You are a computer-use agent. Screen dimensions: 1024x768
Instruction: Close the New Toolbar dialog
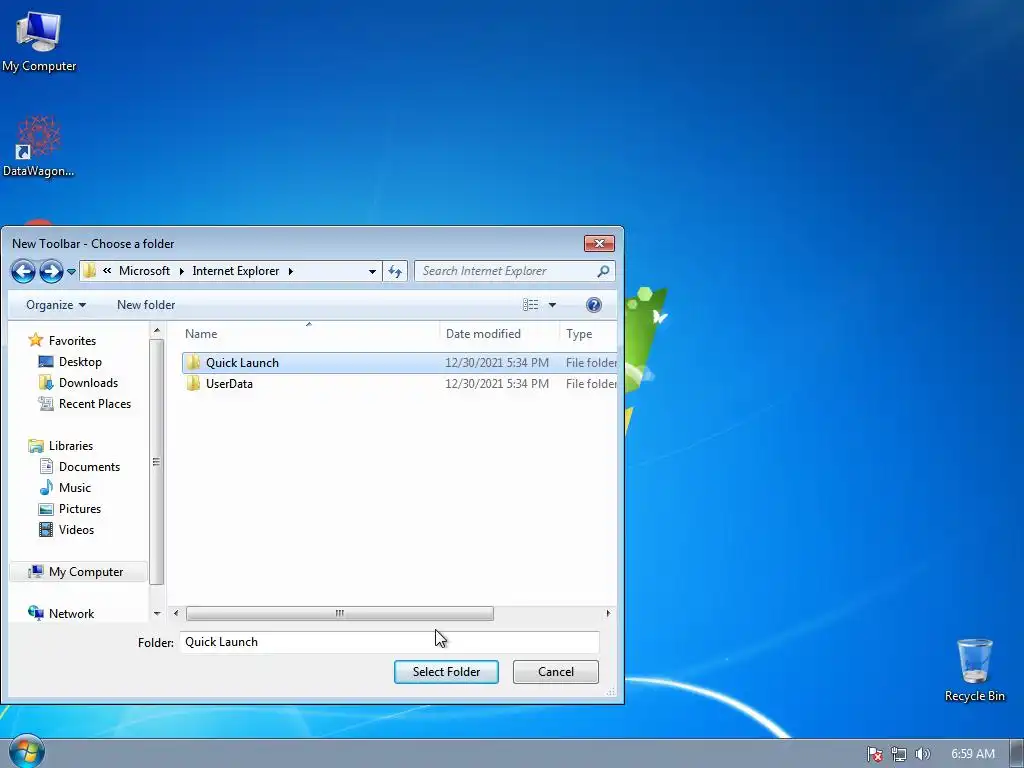pos(599,244)
